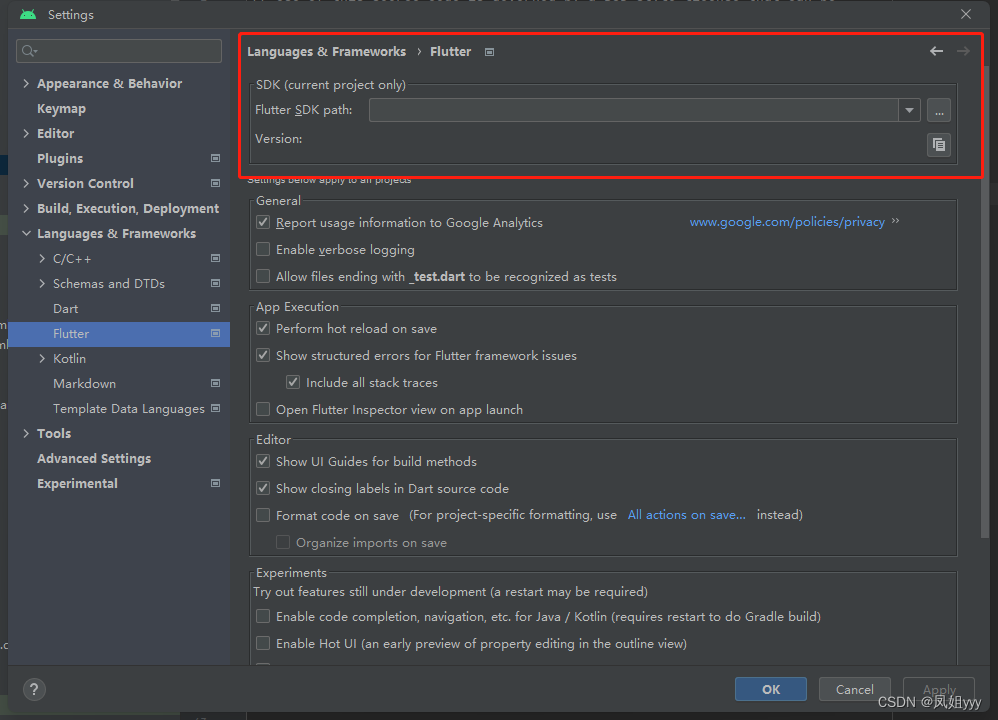This screenshot has width=998, height=720.
Task: Click the help question mark icon
Action: 34,689
